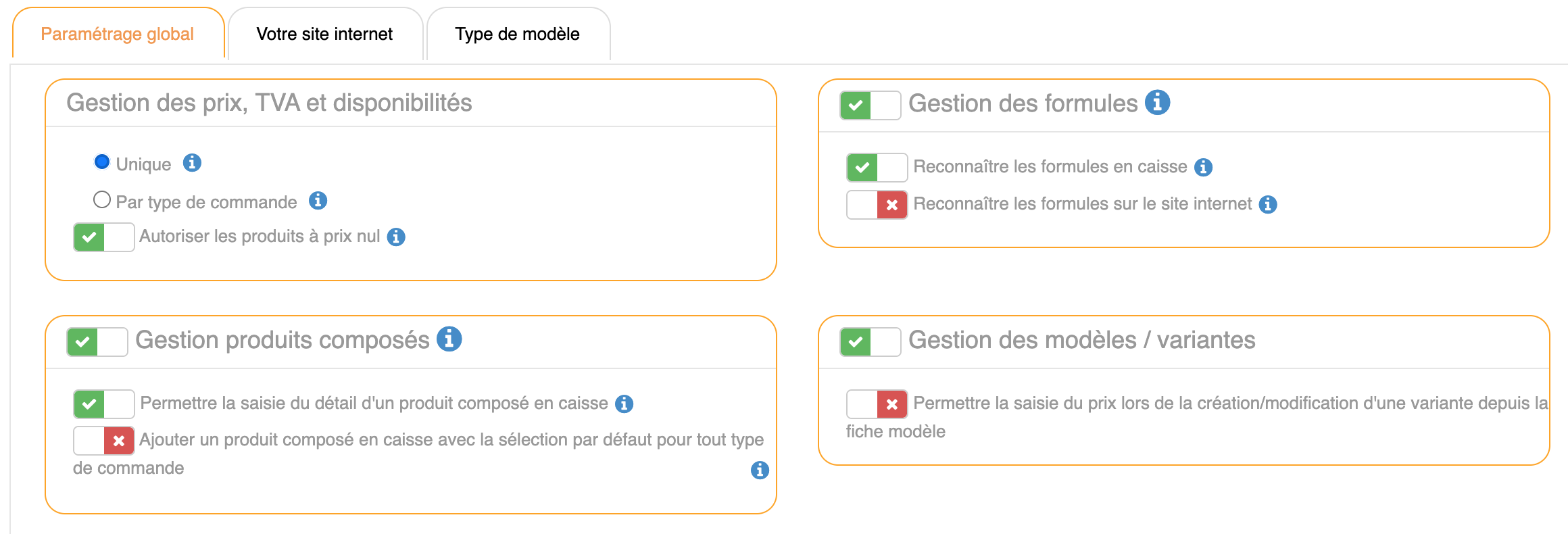Click info icon next to Unique option
Image resolution: width=1568 pixels, height=534 pixels.
[193, 163]
